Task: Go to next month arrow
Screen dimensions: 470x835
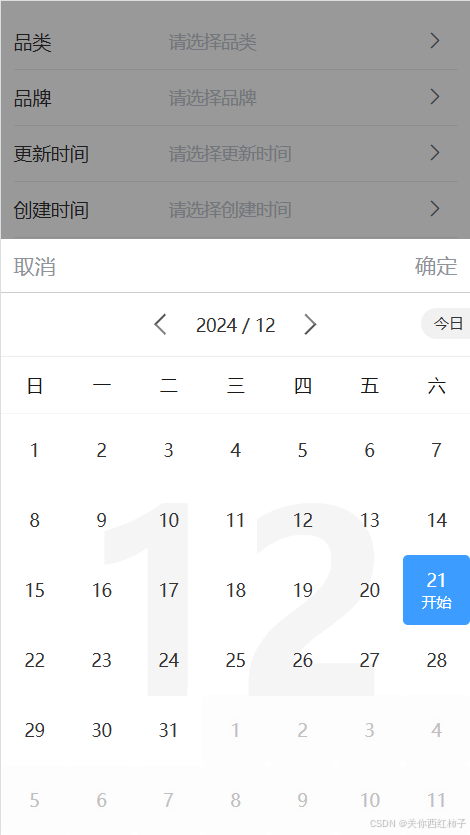Action: [310, 324]
